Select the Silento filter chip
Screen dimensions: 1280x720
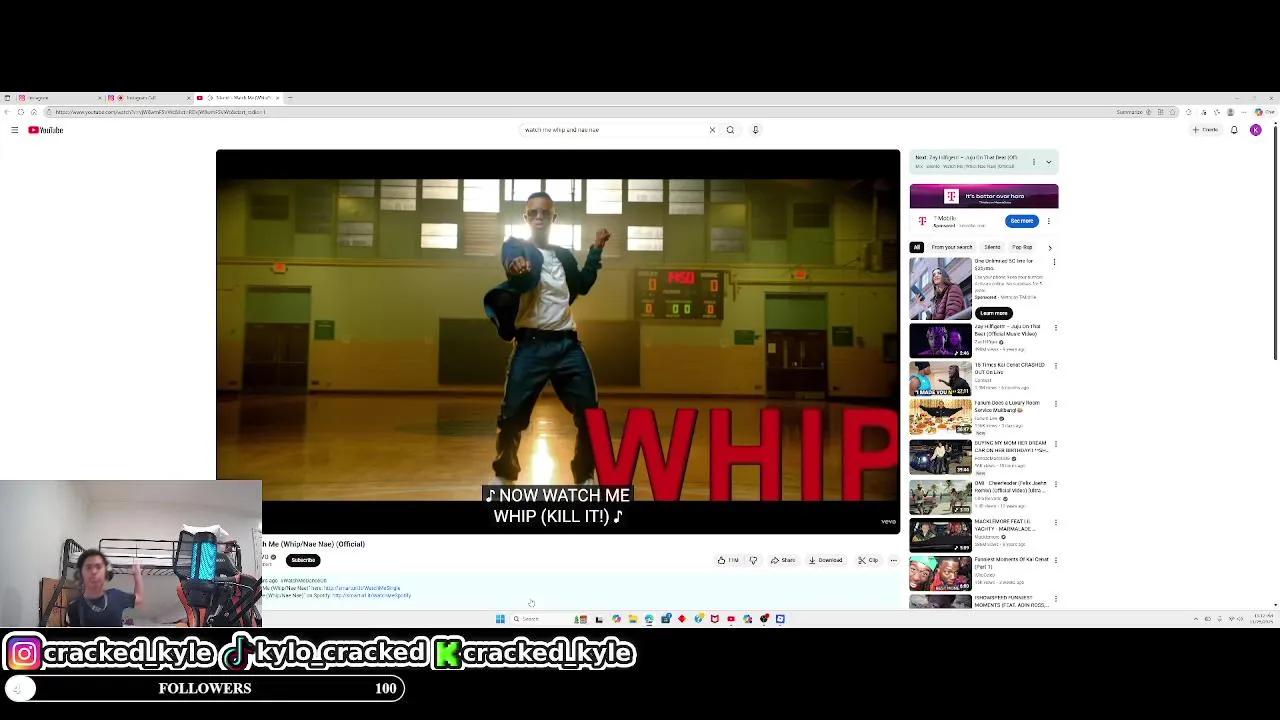[x=992, y=247]
